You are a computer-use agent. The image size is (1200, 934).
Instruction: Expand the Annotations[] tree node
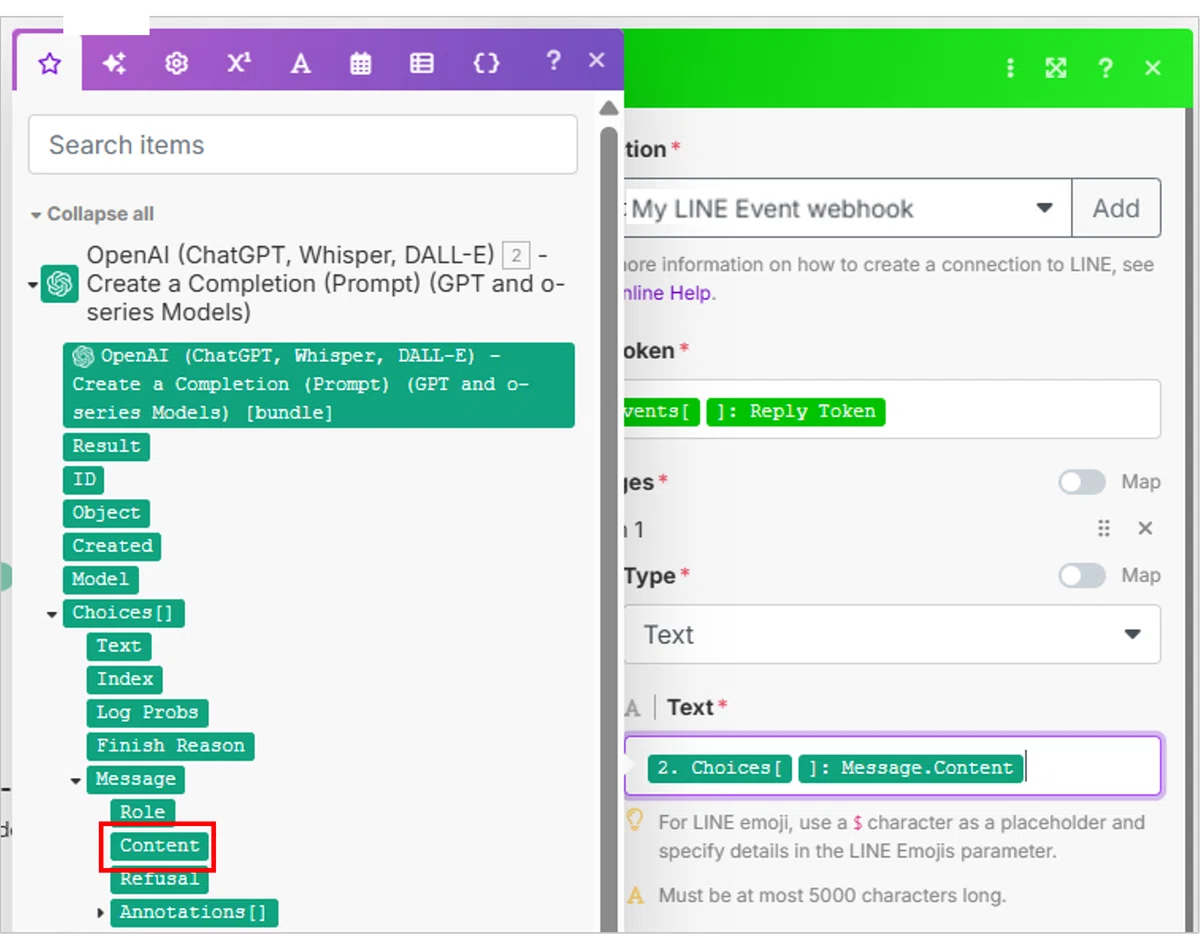click(x=100, y=913)
